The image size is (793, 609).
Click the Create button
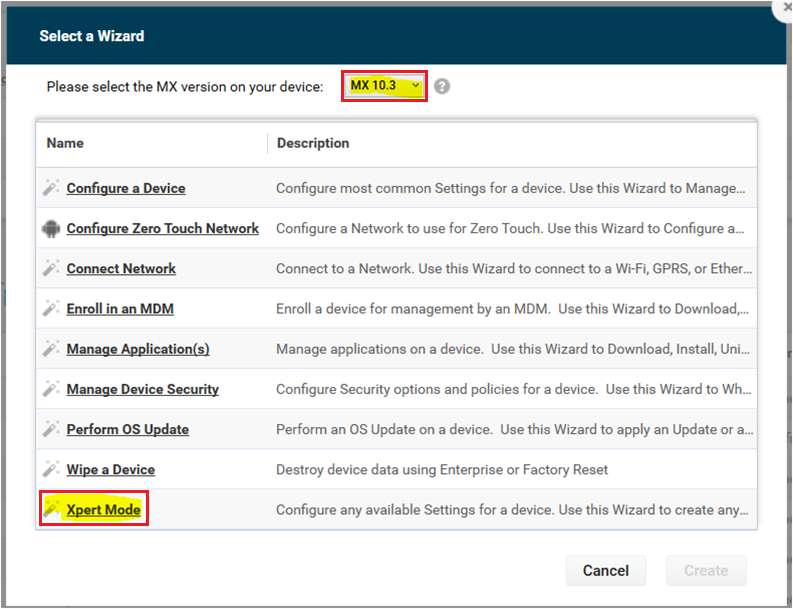point(705,570)
